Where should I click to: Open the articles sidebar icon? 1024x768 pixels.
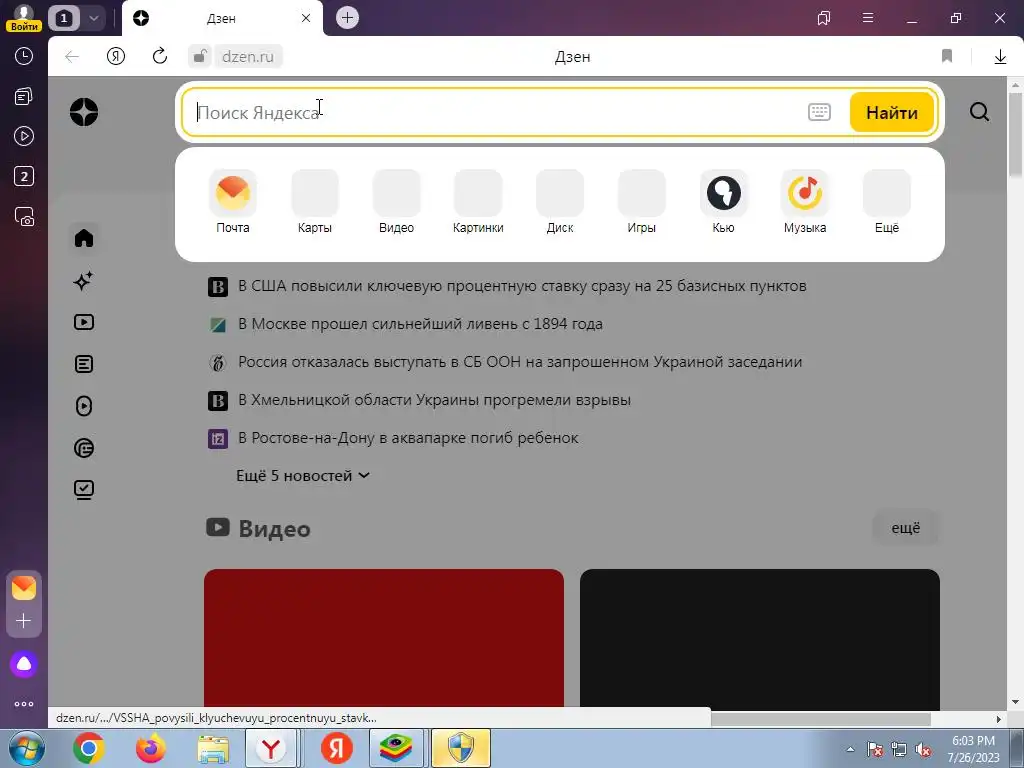pos(84,364)
